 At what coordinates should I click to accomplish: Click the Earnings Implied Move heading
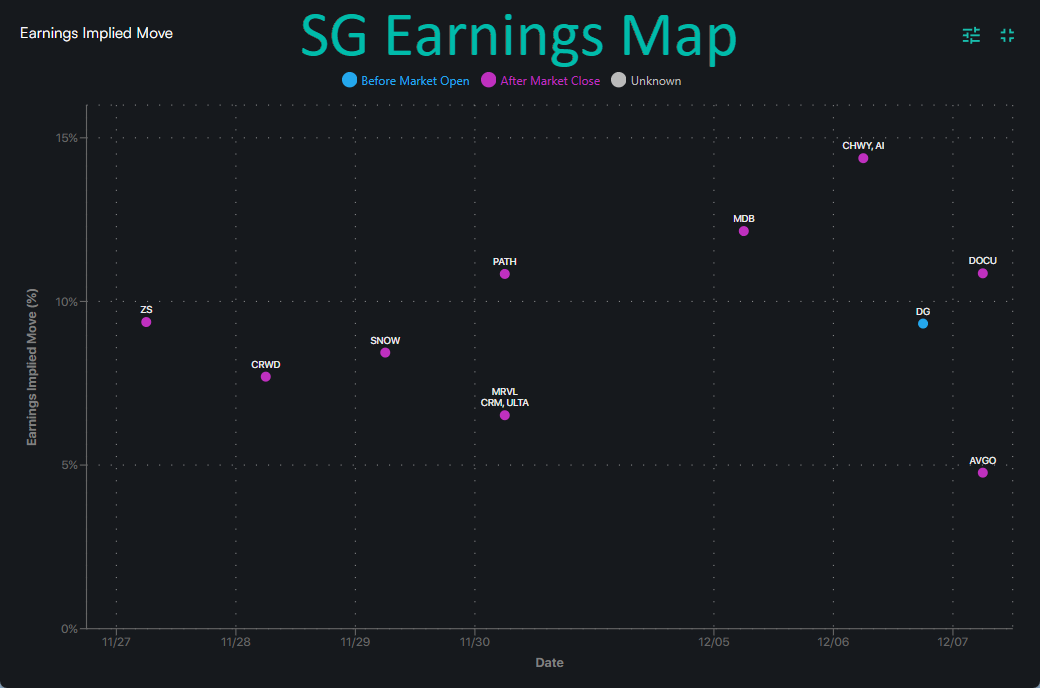[x=96, y=33]
